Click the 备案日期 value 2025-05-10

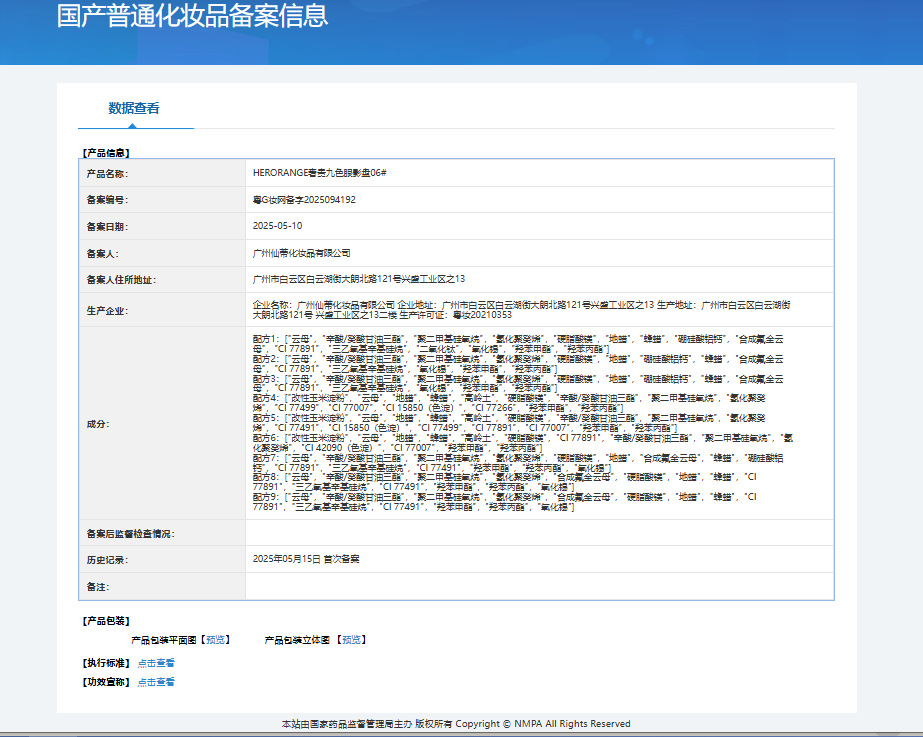(x=277, y=226)
